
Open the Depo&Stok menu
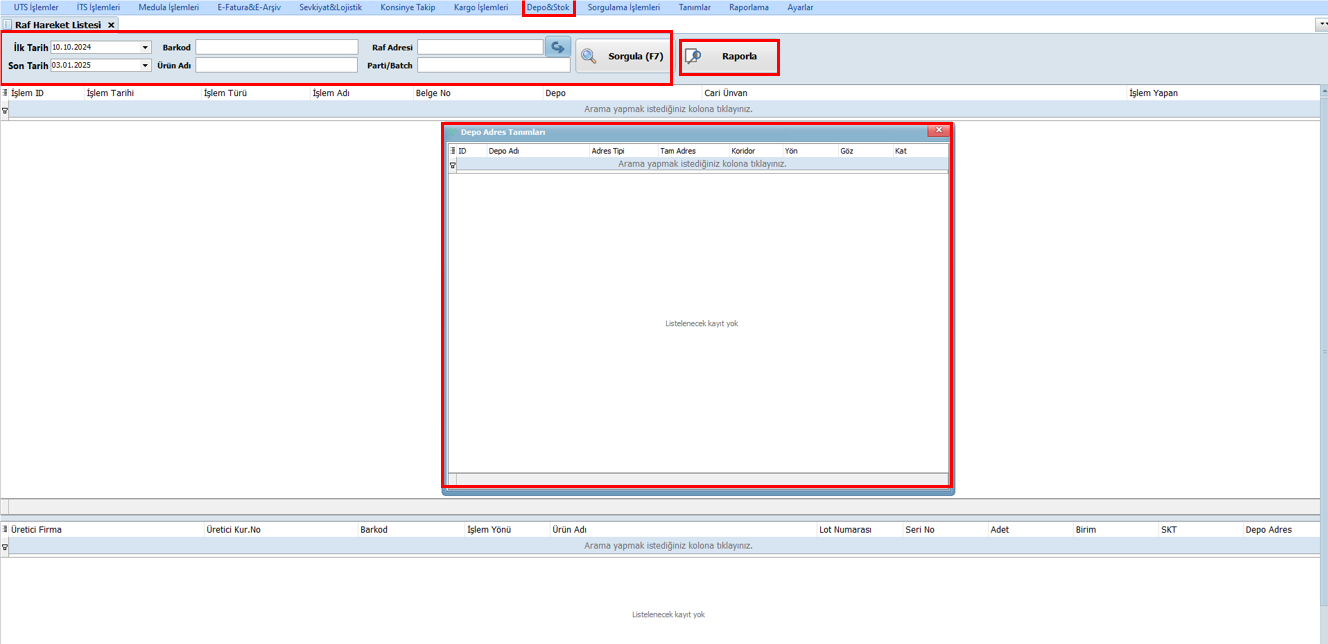click(548, 7)
